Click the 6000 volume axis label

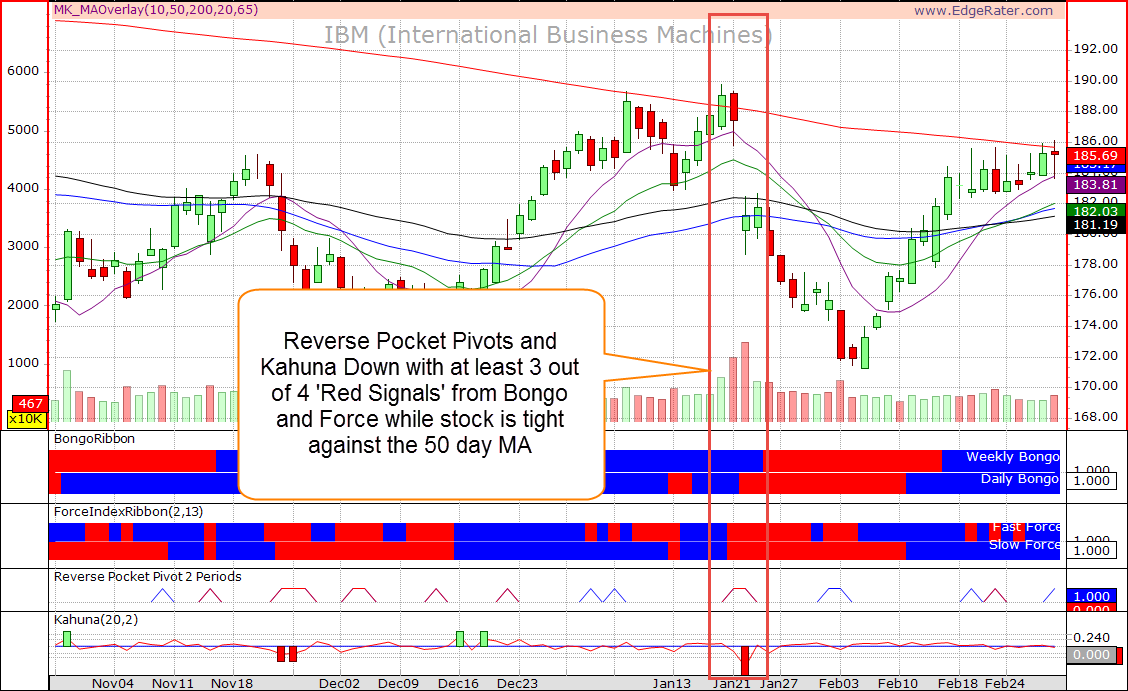pyautogui.click(x=23, y=71)
